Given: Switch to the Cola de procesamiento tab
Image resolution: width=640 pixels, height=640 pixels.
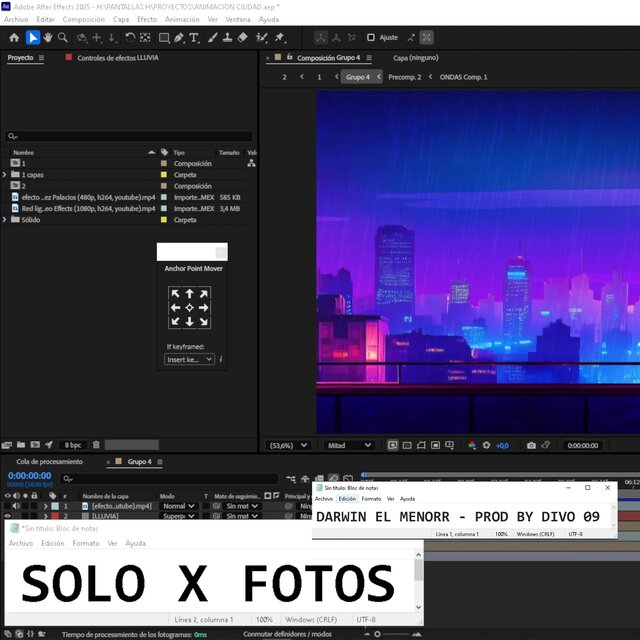Looking at the screenshot, I should 49,462.
